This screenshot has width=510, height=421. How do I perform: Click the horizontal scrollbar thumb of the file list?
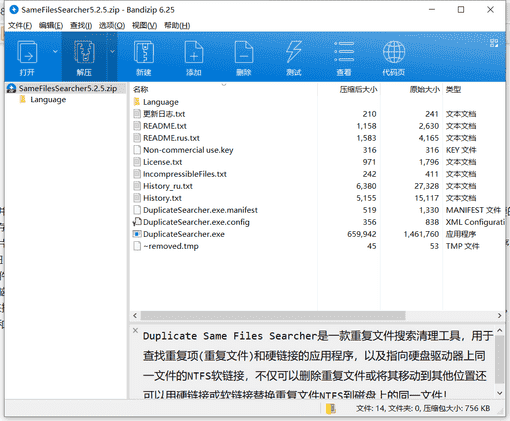click(x=273, y=315)
